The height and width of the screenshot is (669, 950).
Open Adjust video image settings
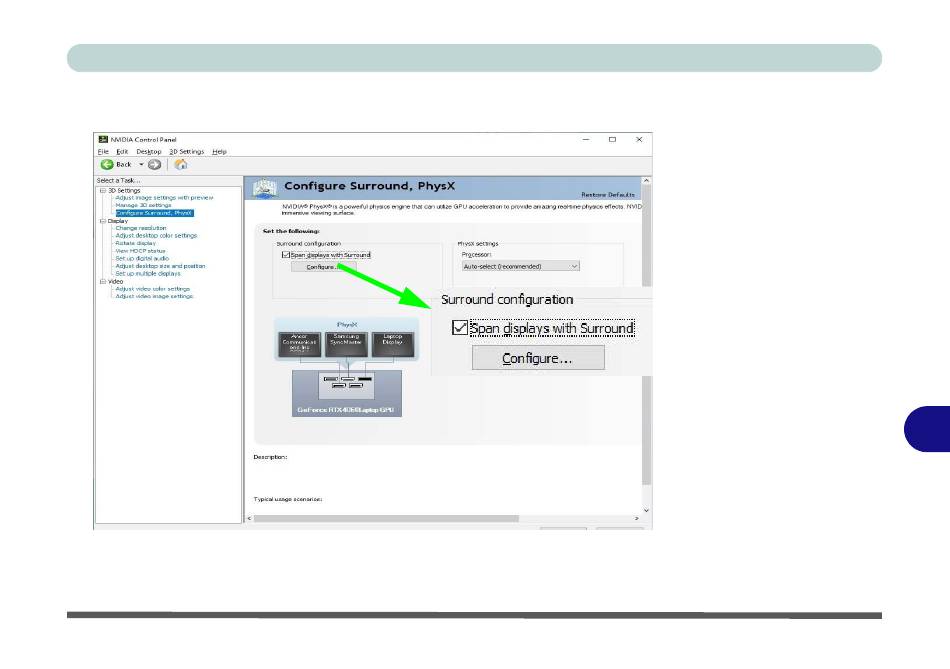(x=154, y=296)
